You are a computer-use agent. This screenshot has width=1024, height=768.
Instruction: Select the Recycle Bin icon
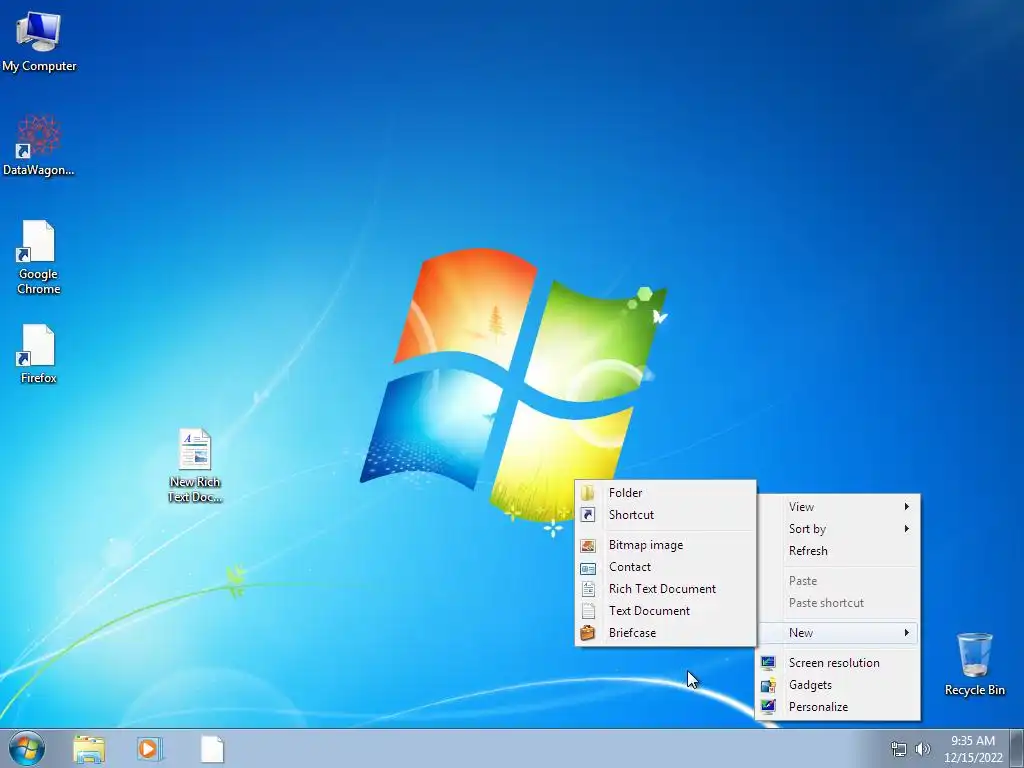974,664
